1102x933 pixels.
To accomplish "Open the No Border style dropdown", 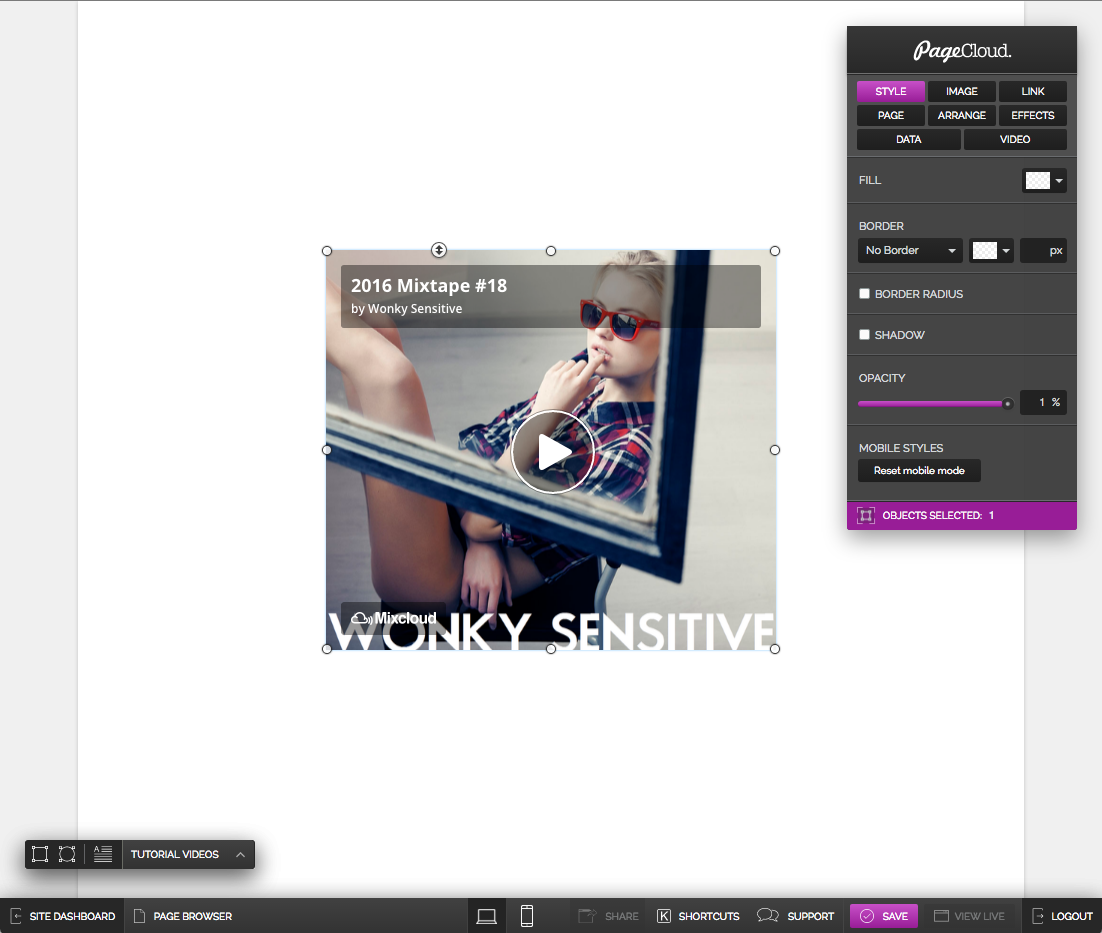I will pos(910,251).
